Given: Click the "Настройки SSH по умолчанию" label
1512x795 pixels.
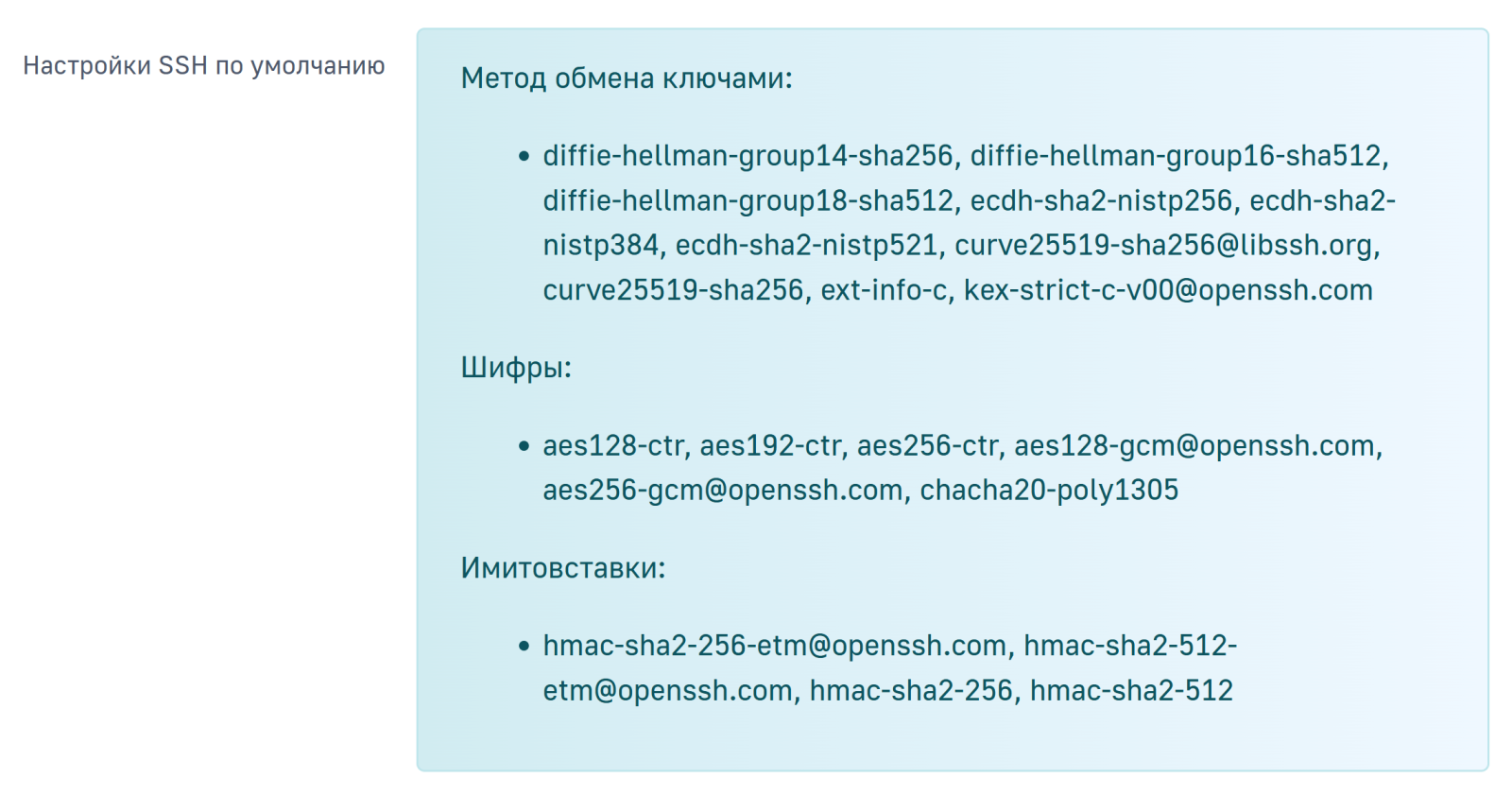Looking at the screenshot, I should tap(203, 65).
